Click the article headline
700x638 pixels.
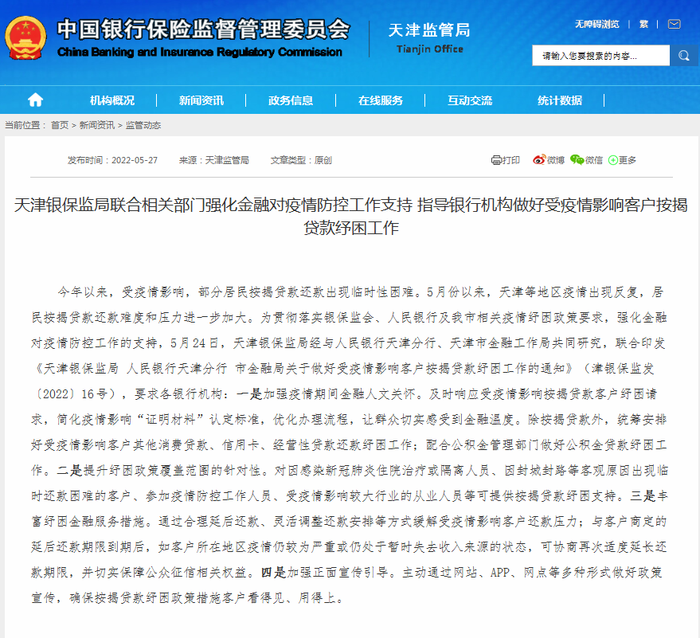(x=350, y=216)
